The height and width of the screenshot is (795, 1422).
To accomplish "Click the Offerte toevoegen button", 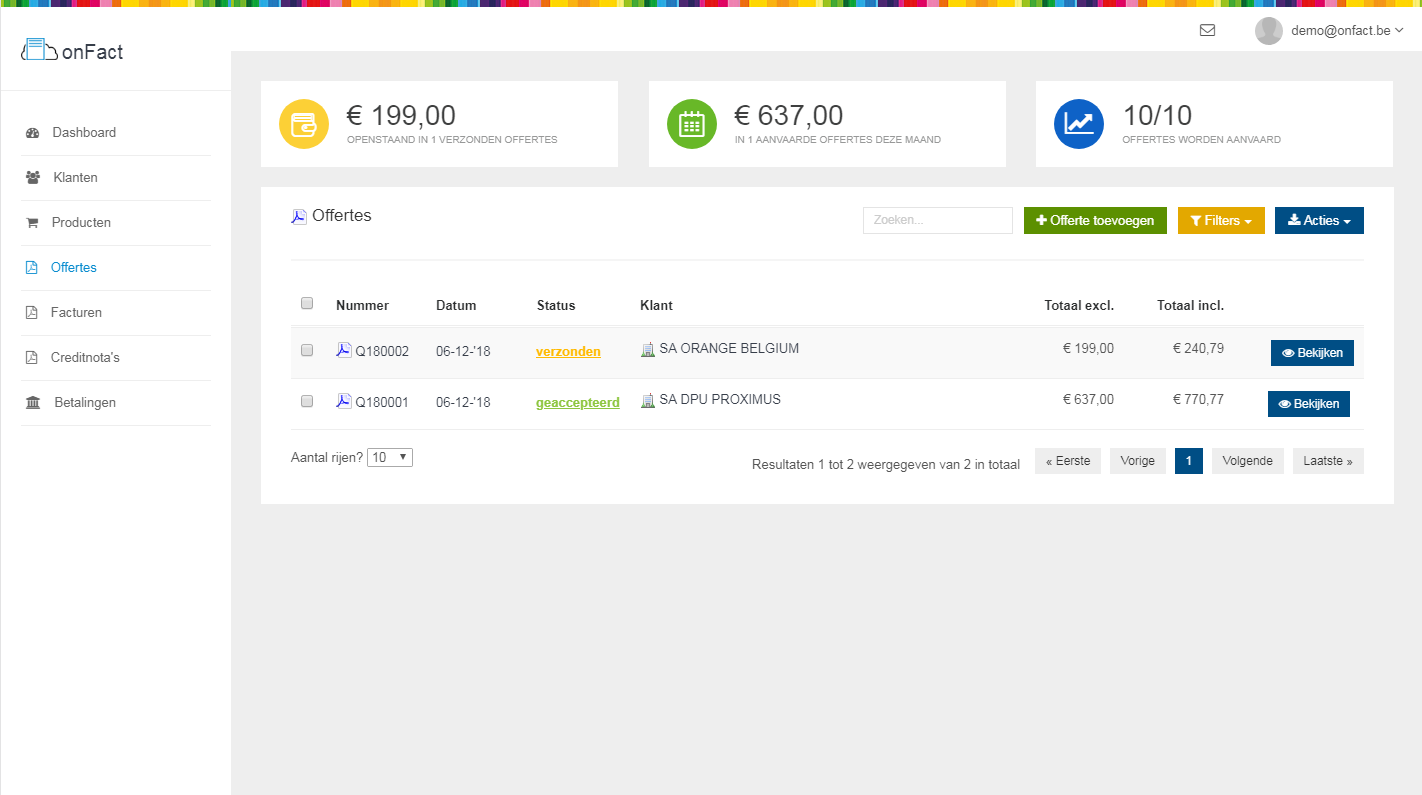I will [x=1095, y=220].
